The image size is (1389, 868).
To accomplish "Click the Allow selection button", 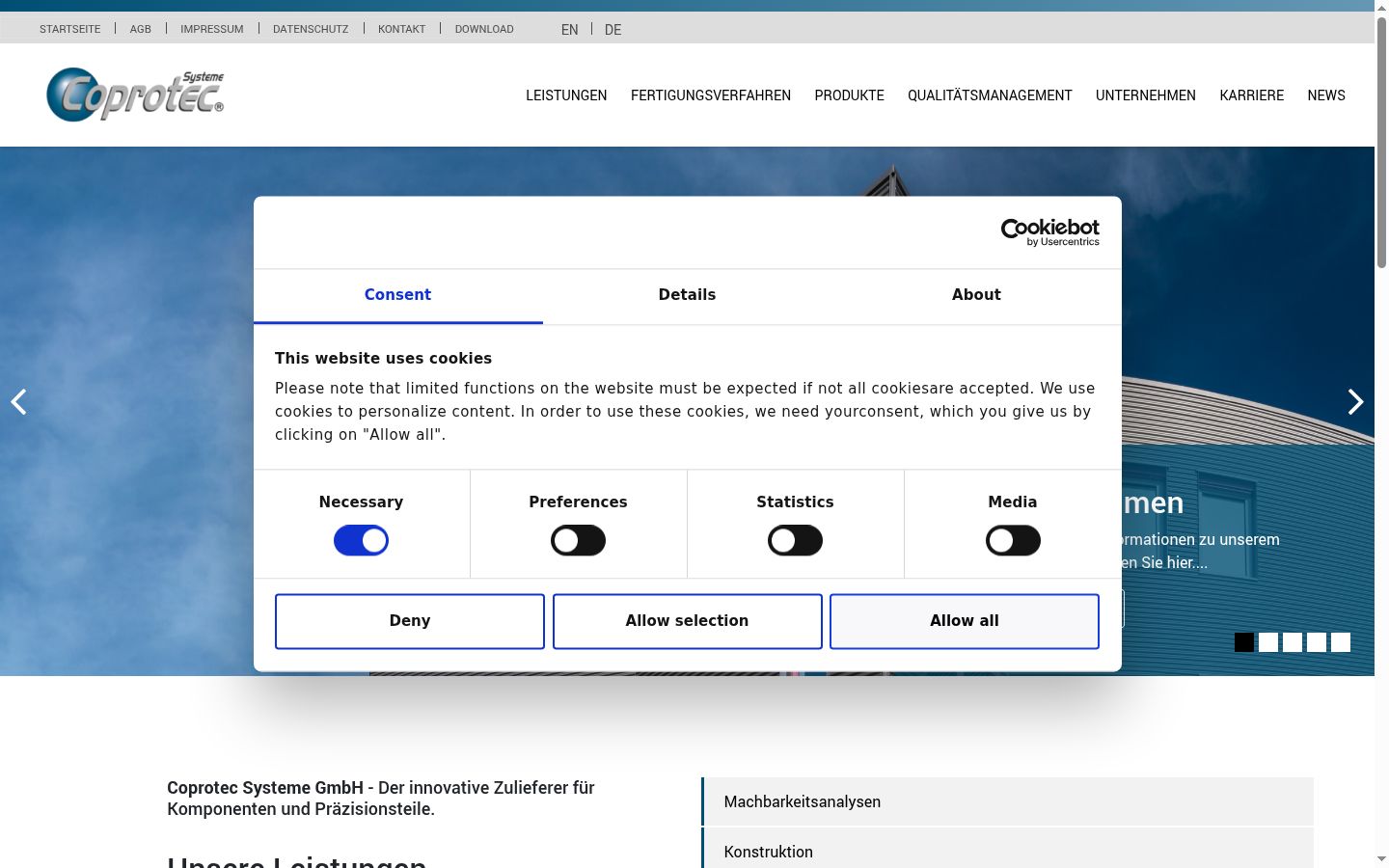I will pyautogui.click(x=687, y=621).
